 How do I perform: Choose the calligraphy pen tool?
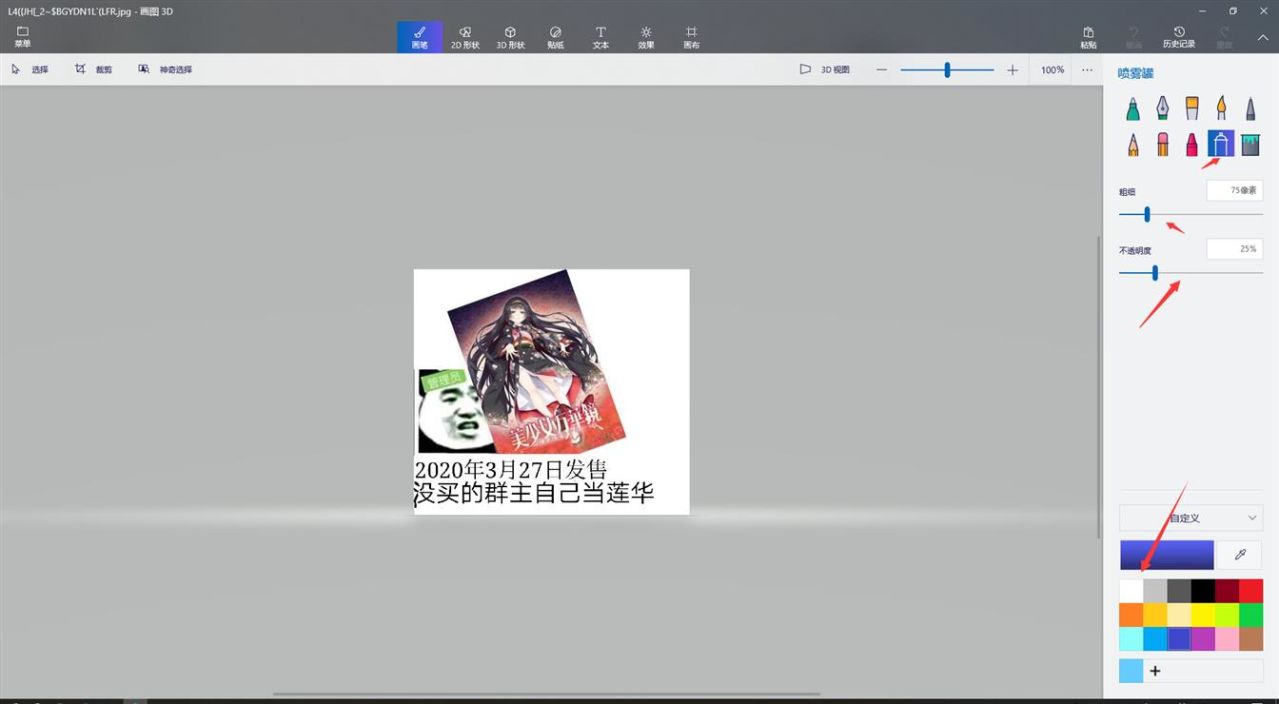pyautogui.click(x=1162, y=108)
